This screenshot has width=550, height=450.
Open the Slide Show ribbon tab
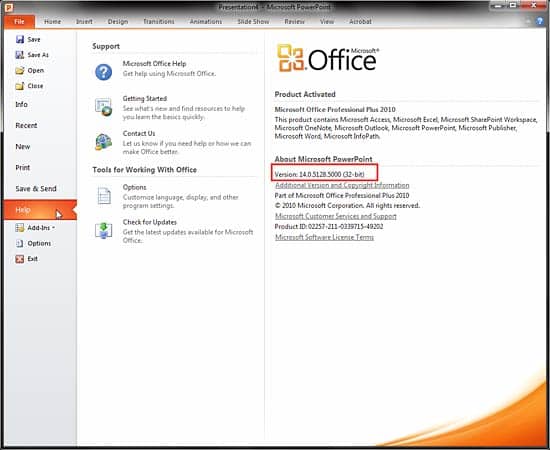[x=253, y=21]
